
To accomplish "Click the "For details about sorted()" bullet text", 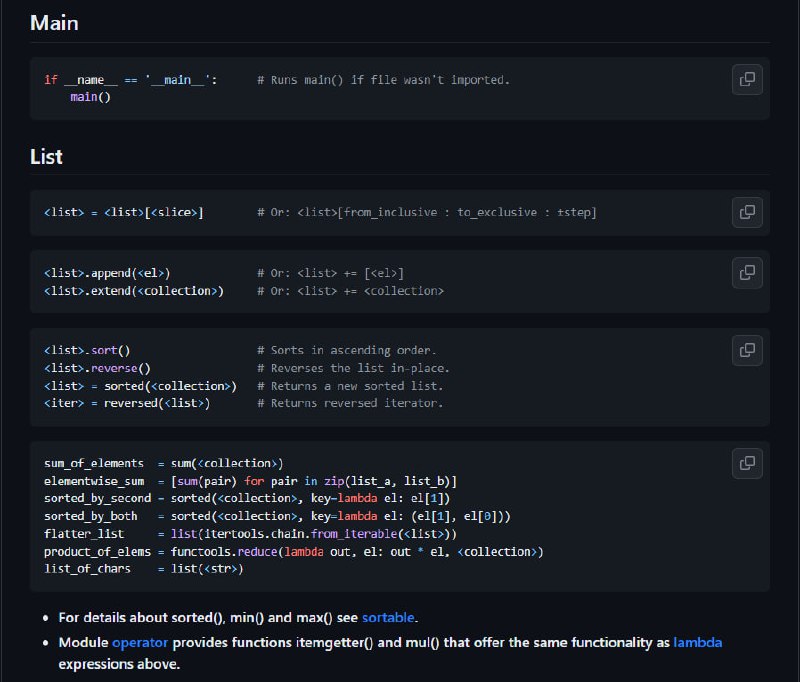I will click(x=238, y=618).
